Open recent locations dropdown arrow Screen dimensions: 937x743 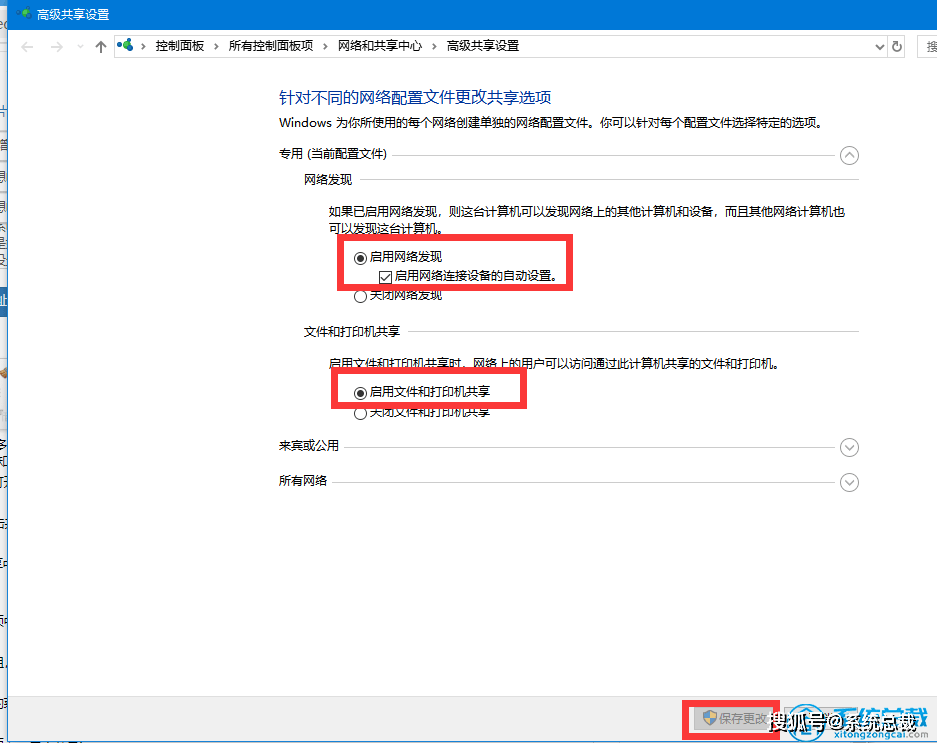click(80, 47)
